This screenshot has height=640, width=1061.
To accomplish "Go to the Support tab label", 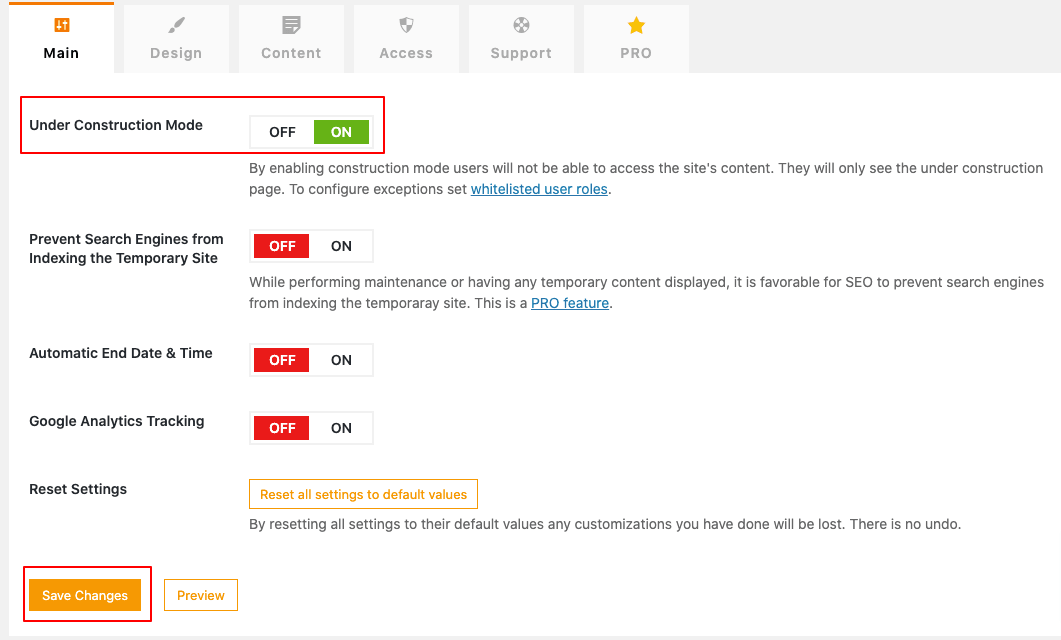I will click(521, 54).
